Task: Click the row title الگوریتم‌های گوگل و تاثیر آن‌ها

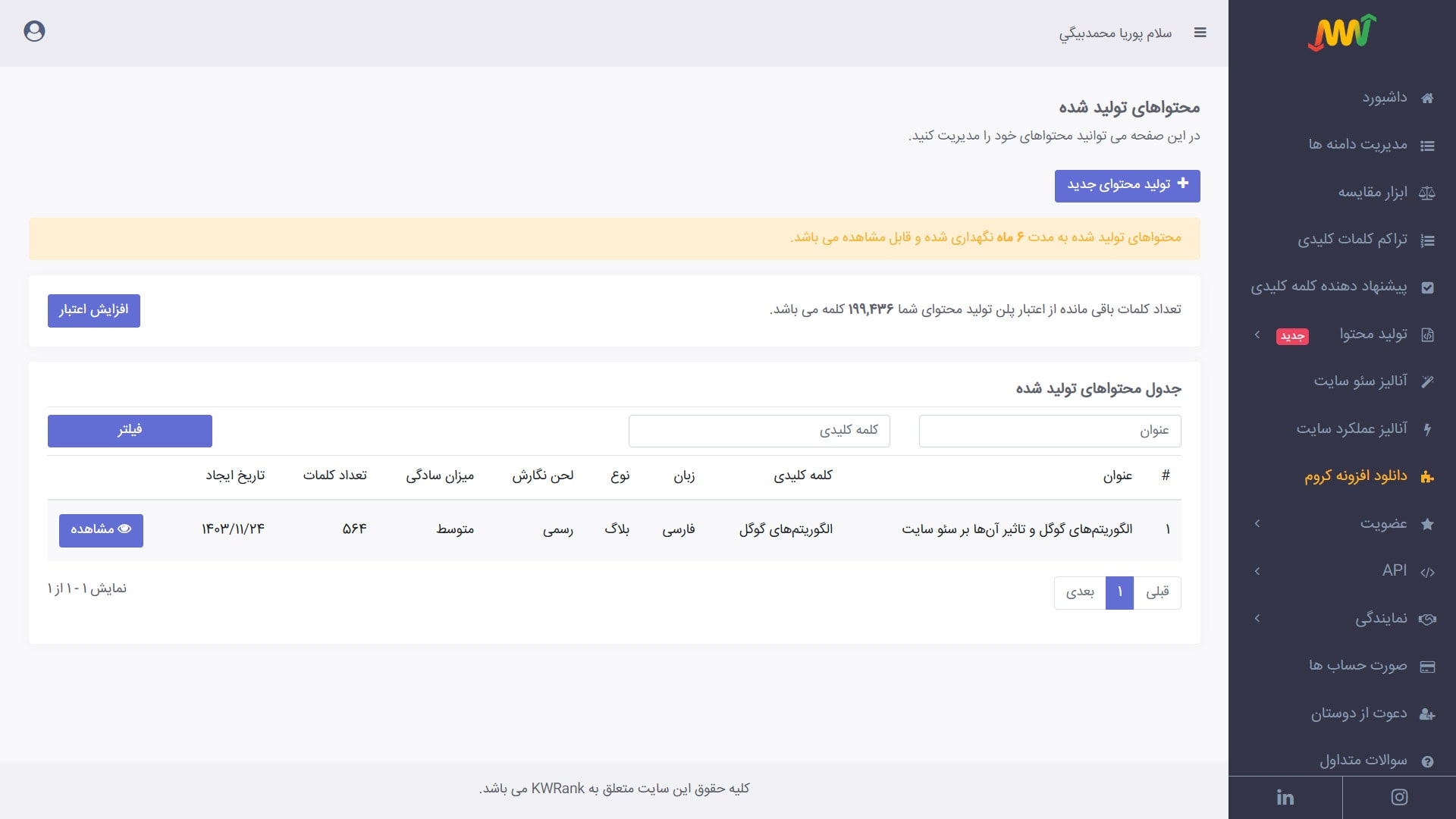Action: coord(1017,529)
